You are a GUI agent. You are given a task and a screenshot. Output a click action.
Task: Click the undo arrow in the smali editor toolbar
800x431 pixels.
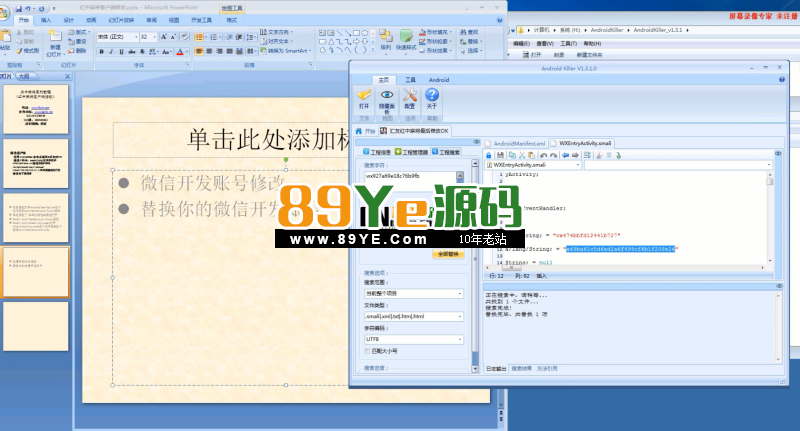(x=544, y=155)
